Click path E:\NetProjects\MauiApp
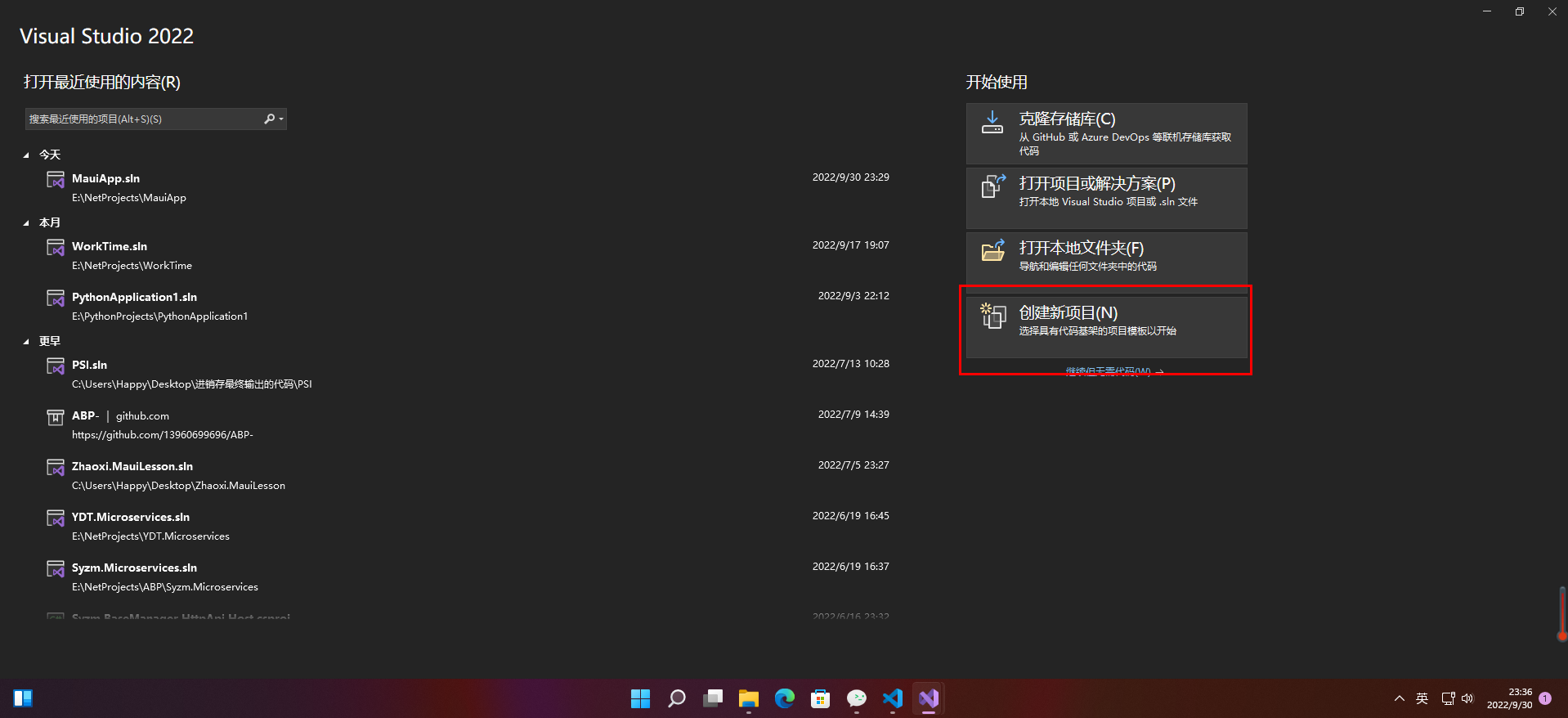Image resolution: width=1568 pixels, height=718 pixels. [x=129, y=198]
